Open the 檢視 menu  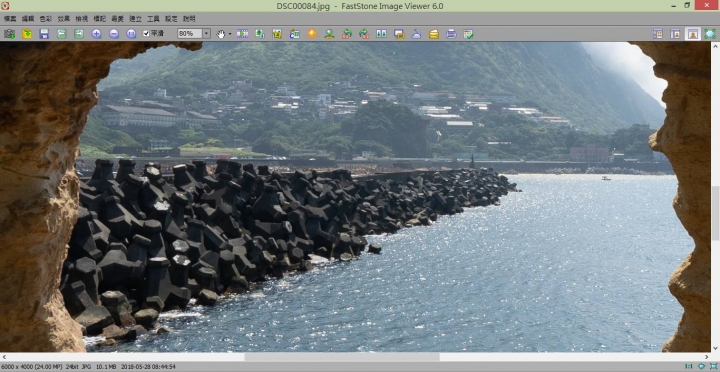[x=82, y=19]
